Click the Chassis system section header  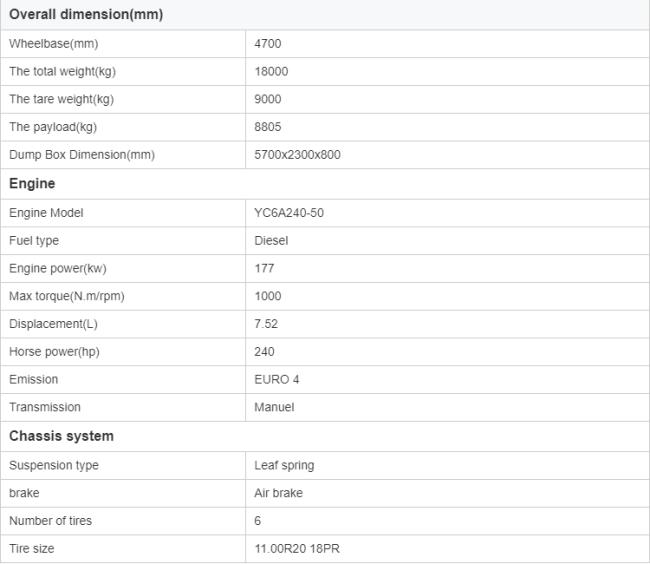coord(62,436)
